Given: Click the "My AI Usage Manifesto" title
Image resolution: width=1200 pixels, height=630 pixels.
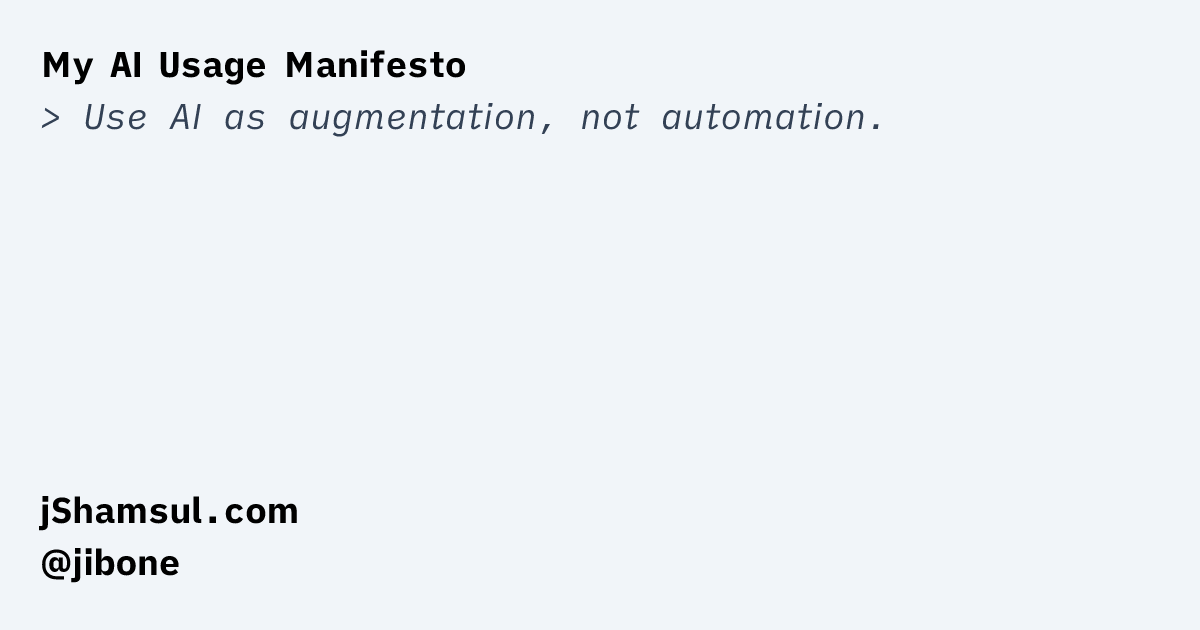Looking at the screenshot, I should [254, 66].
